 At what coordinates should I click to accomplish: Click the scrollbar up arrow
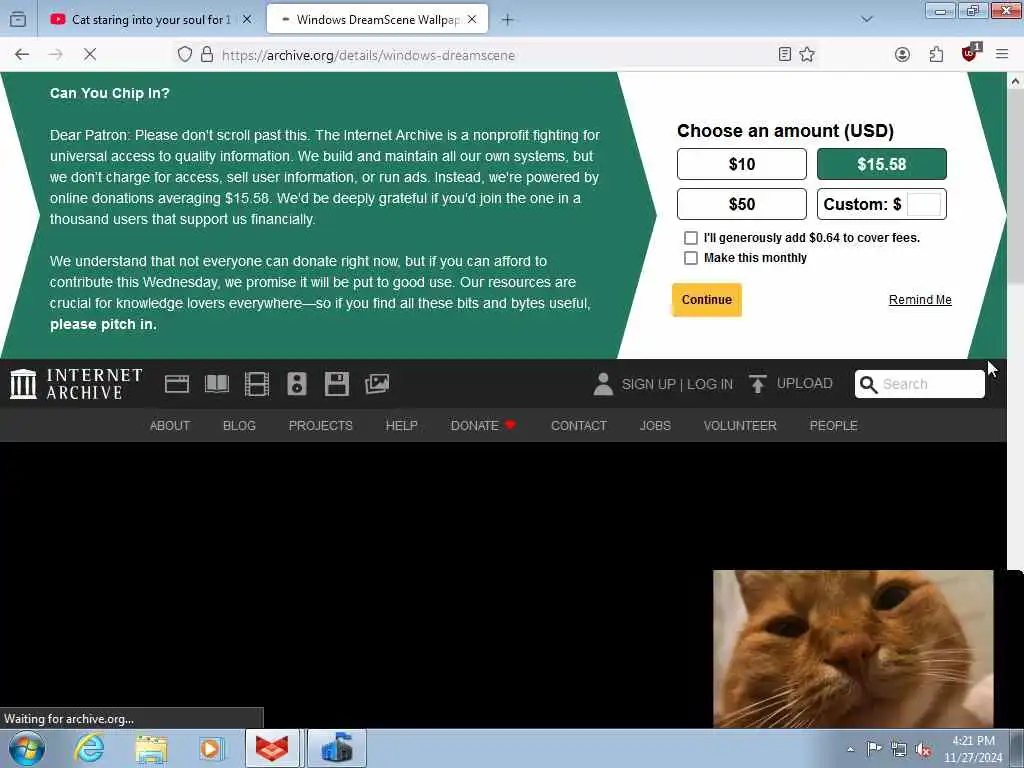[1016, 82]
